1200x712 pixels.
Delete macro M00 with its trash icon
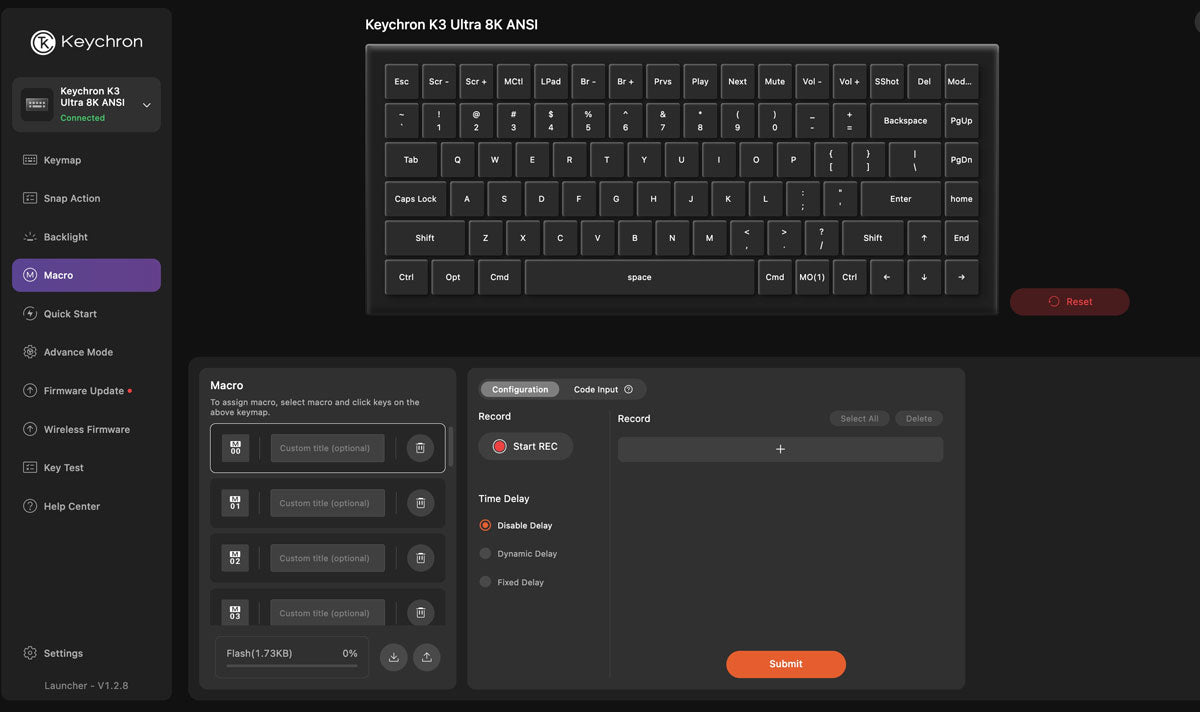click(x=420, y=449)
